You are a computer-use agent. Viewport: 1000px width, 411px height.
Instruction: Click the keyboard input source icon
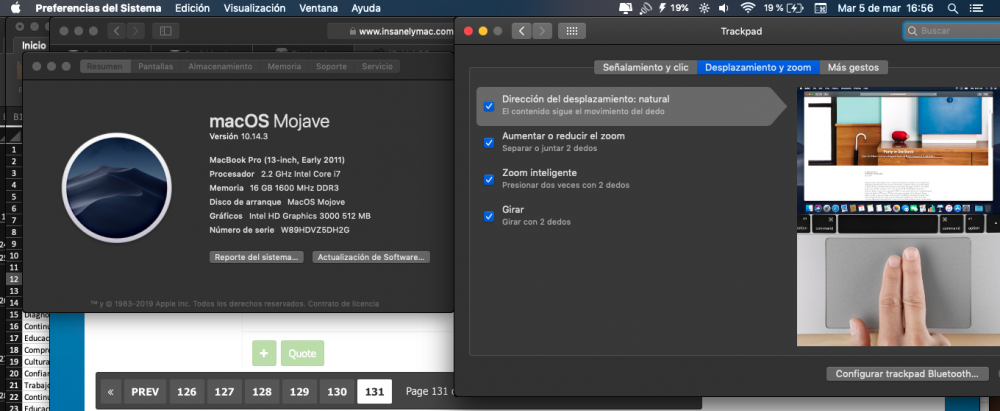click(x=821, y=8)
